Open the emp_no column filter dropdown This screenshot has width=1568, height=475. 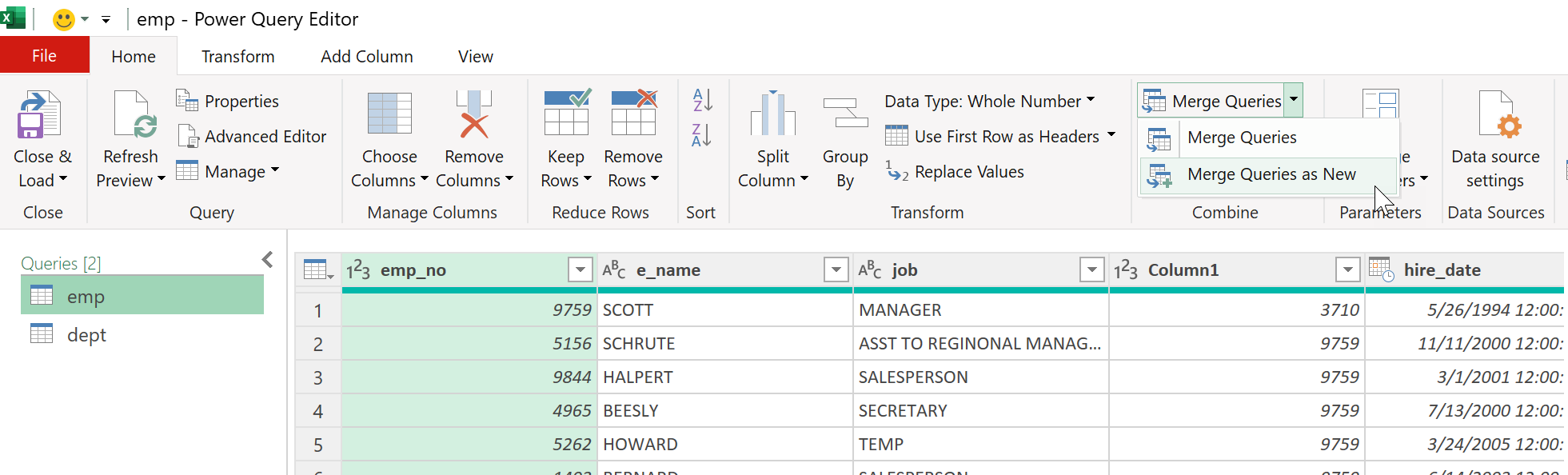[x=581, y=270]
